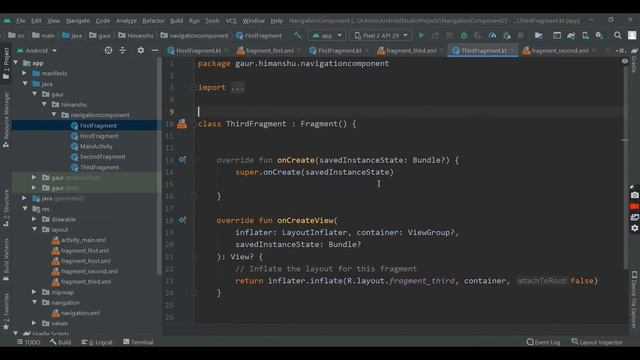The height and width of the screenshot is (360, 640).
Task: Open the Terminal tool window
Action: click(x=138, y=342)
